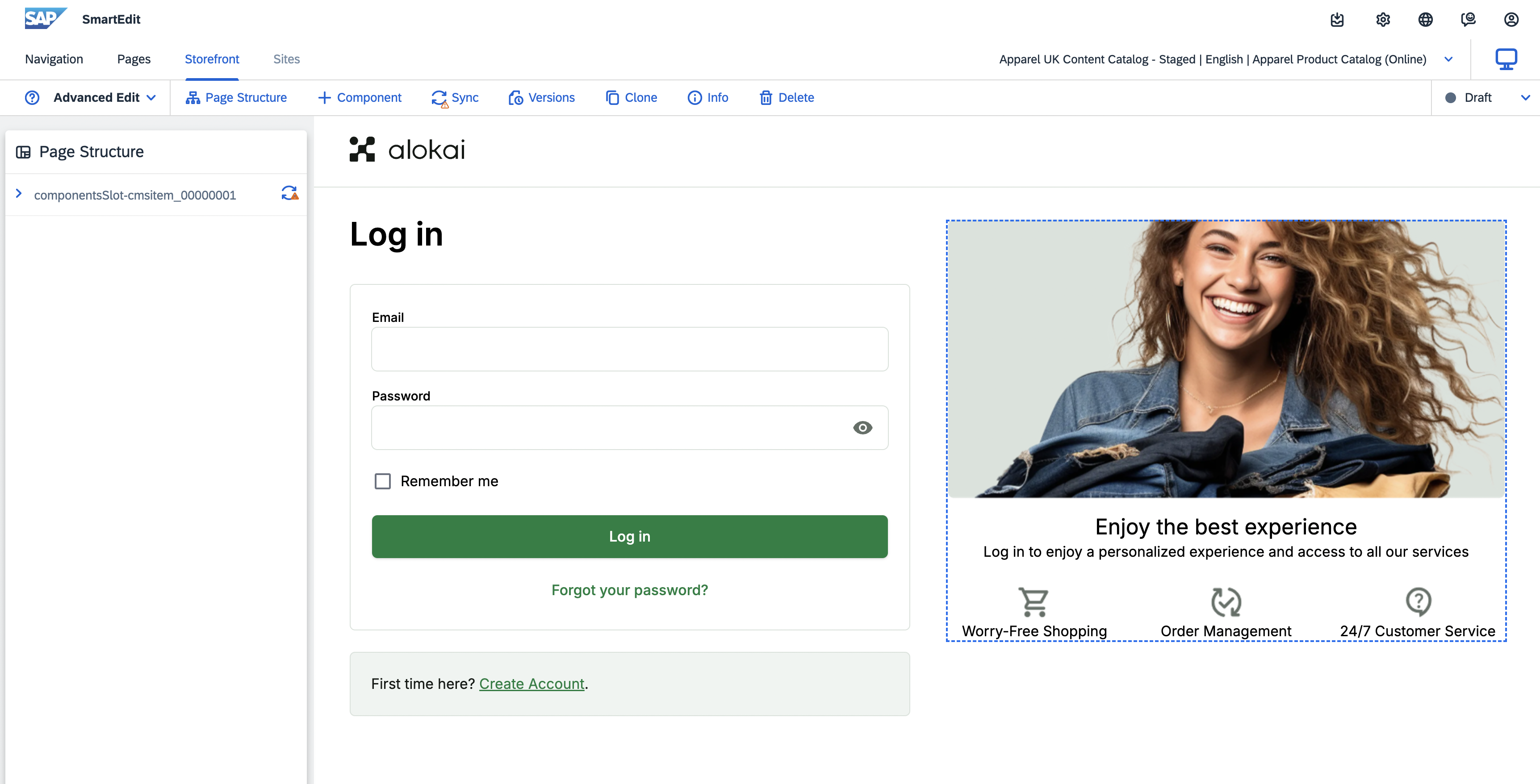
Task: Check the Remember me checkbox
Action: (383, 481)
